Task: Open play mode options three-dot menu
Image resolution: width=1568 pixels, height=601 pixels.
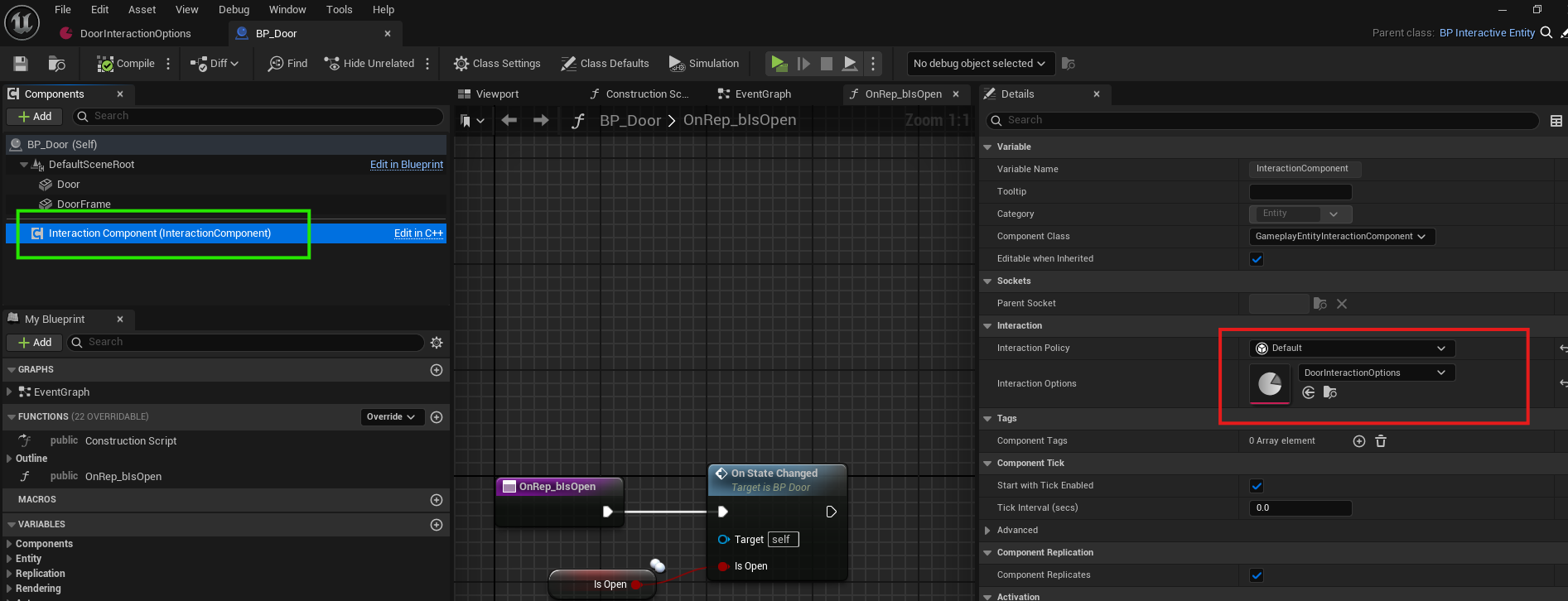Action: tap(873, 64)
